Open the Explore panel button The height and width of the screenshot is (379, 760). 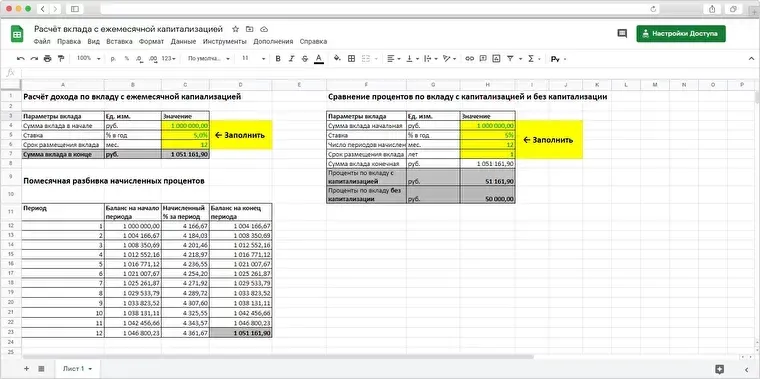click(720, 369)
